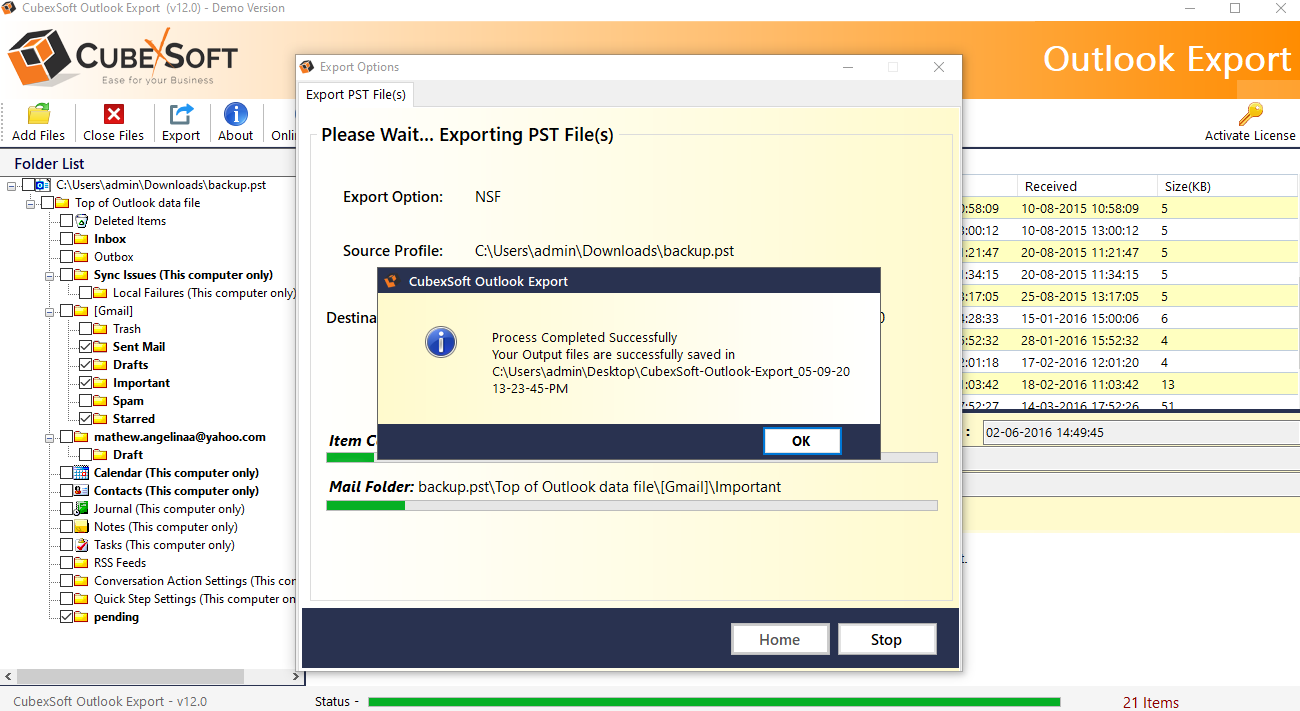Click the CubexSoft logo in header
The image size is (1300, 711).
(x=122, y=57)
